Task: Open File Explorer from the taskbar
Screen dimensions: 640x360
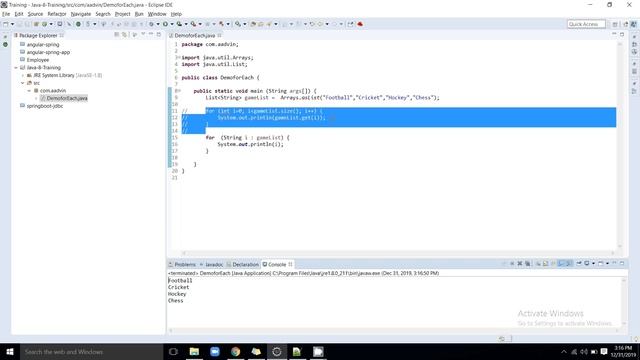Action: (x=194, y=352)
